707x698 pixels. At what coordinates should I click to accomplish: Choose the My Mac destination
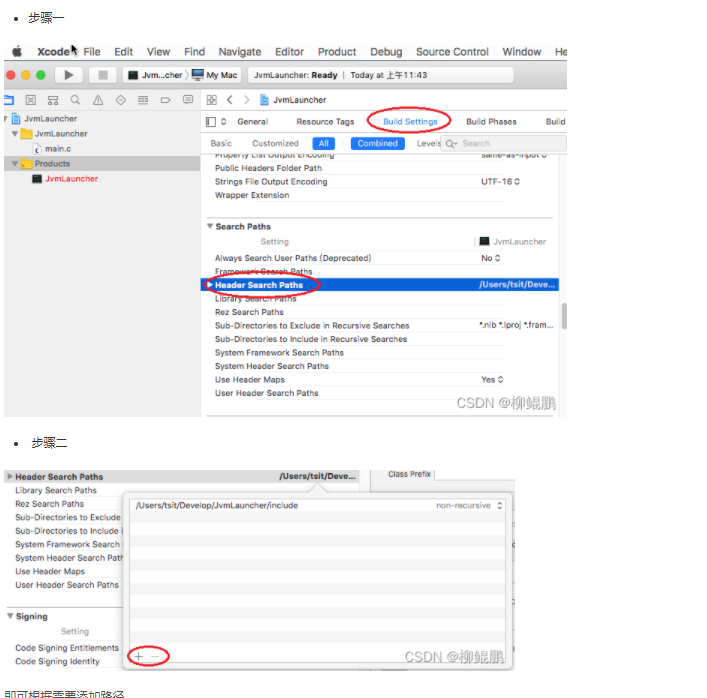215,75
